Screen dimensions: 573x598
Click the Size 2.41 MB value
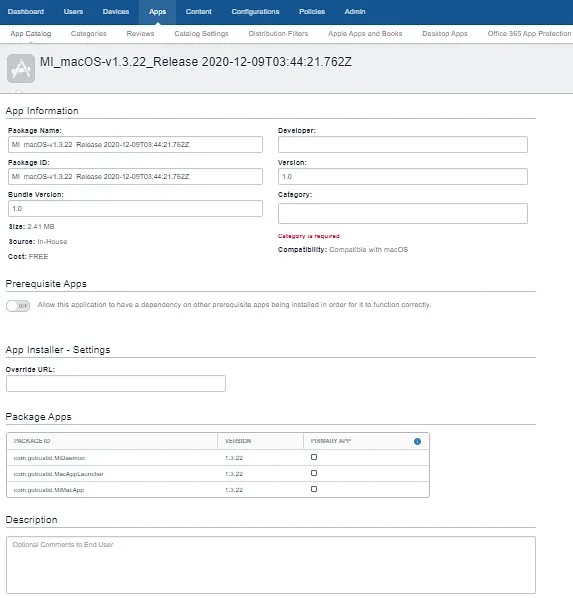pos(41,227)
